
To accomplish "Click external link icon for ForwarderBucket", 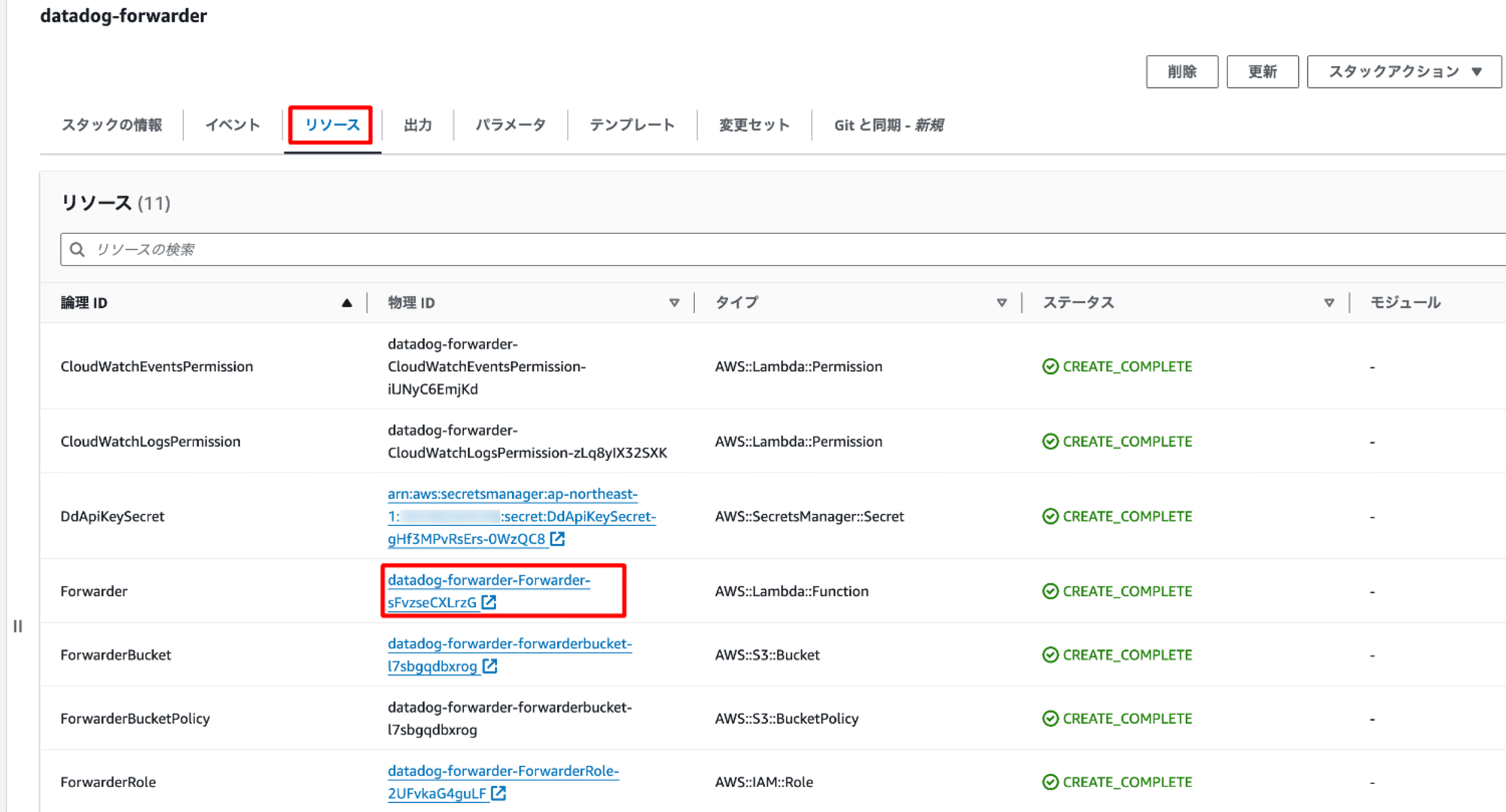I will (489, 666).
